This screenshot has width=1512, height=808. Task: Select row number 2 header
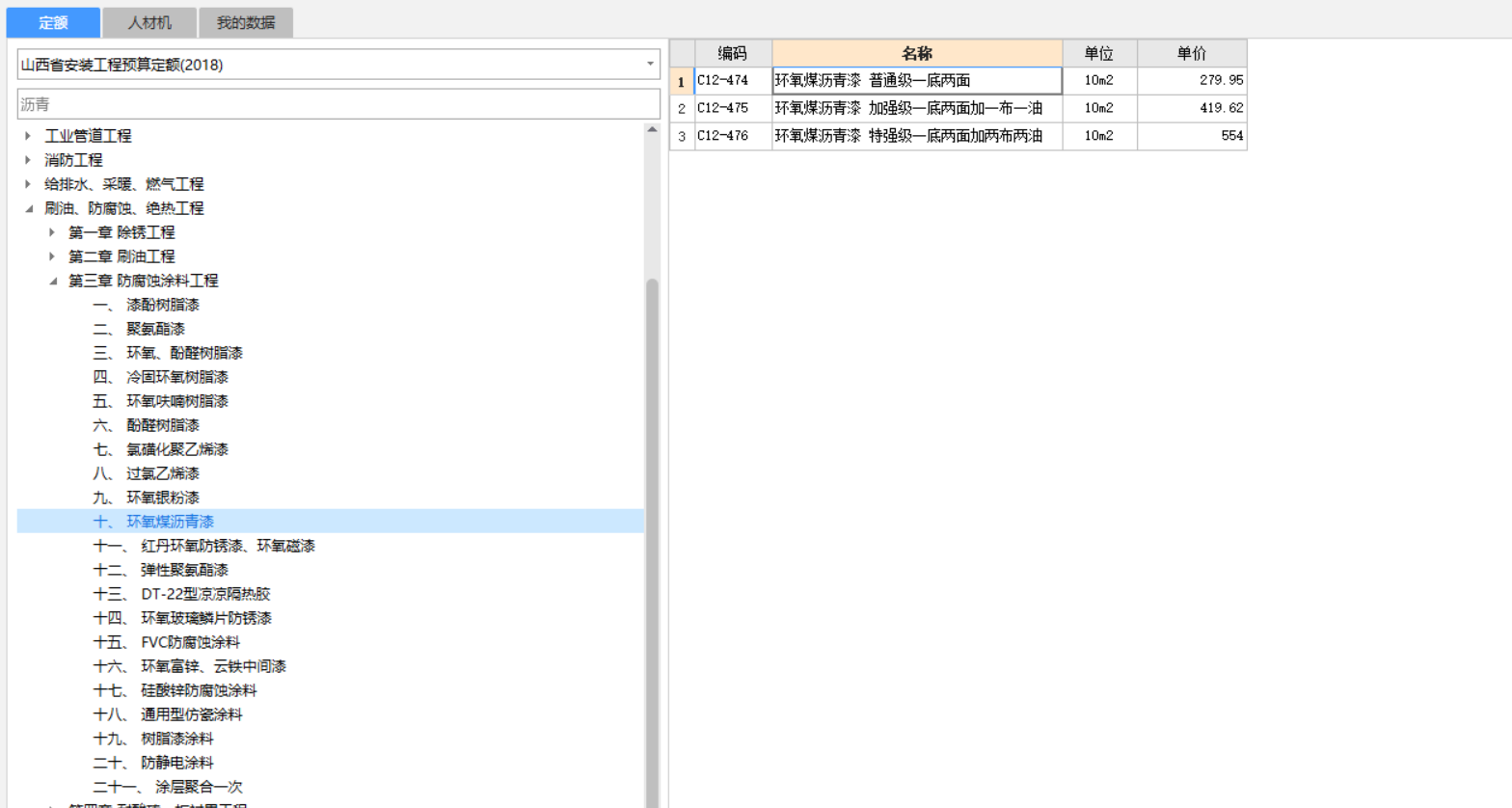[682, 109]
